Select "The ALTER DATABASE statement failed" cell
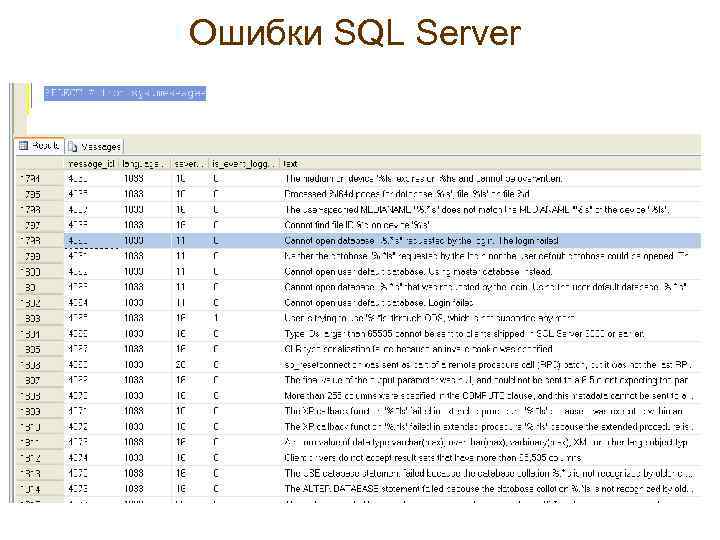720x540 pixels. click(x=490, y=489)
